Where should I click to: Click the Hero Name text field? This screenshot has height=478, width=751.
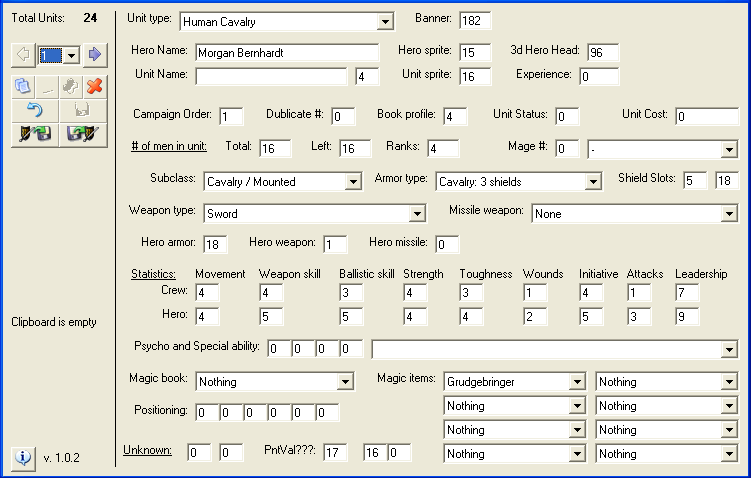[x=286, y=52]
